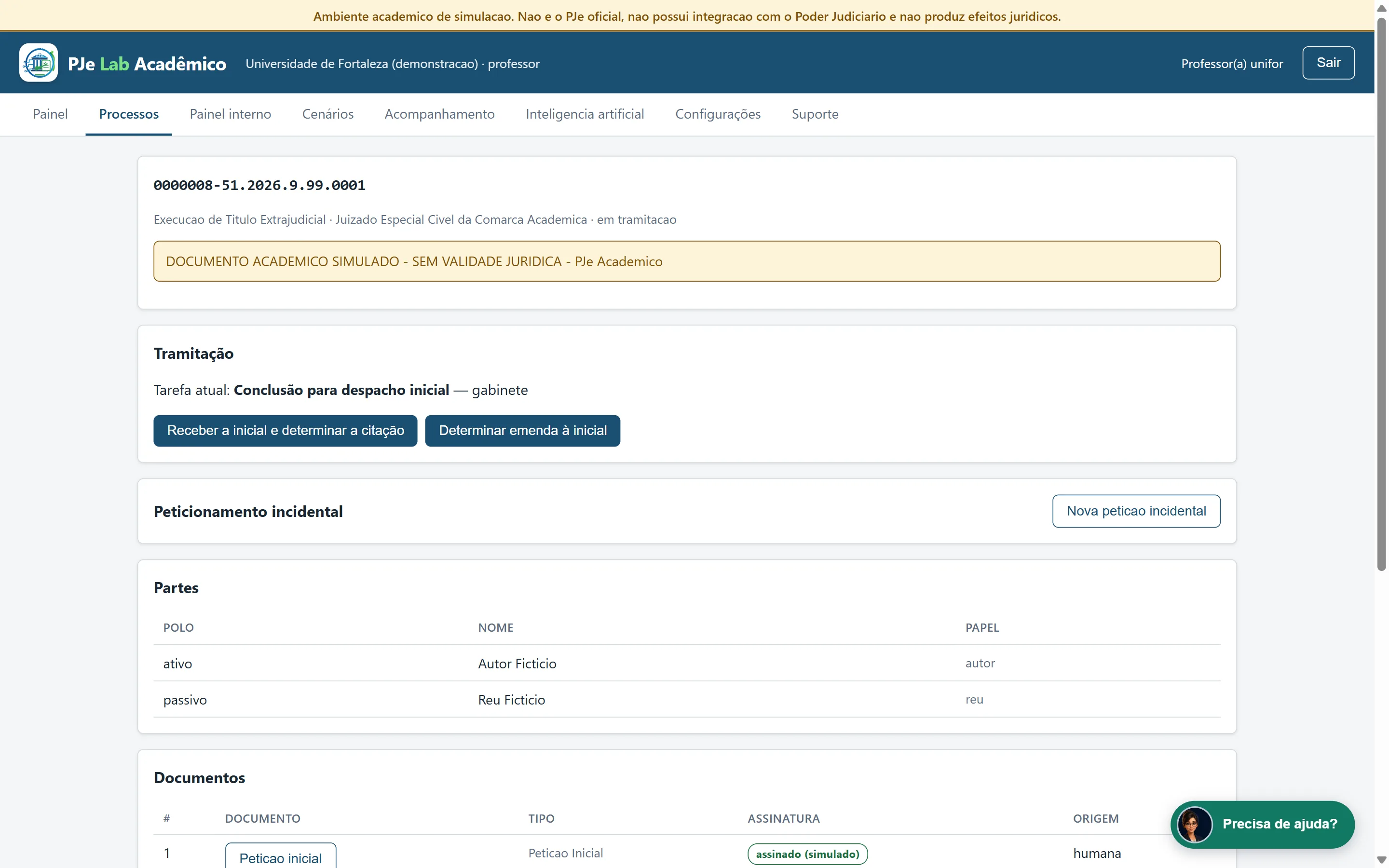The image size is (1389, 868).
Task: Click the Tramitação section heading
Action: point(193,353)
